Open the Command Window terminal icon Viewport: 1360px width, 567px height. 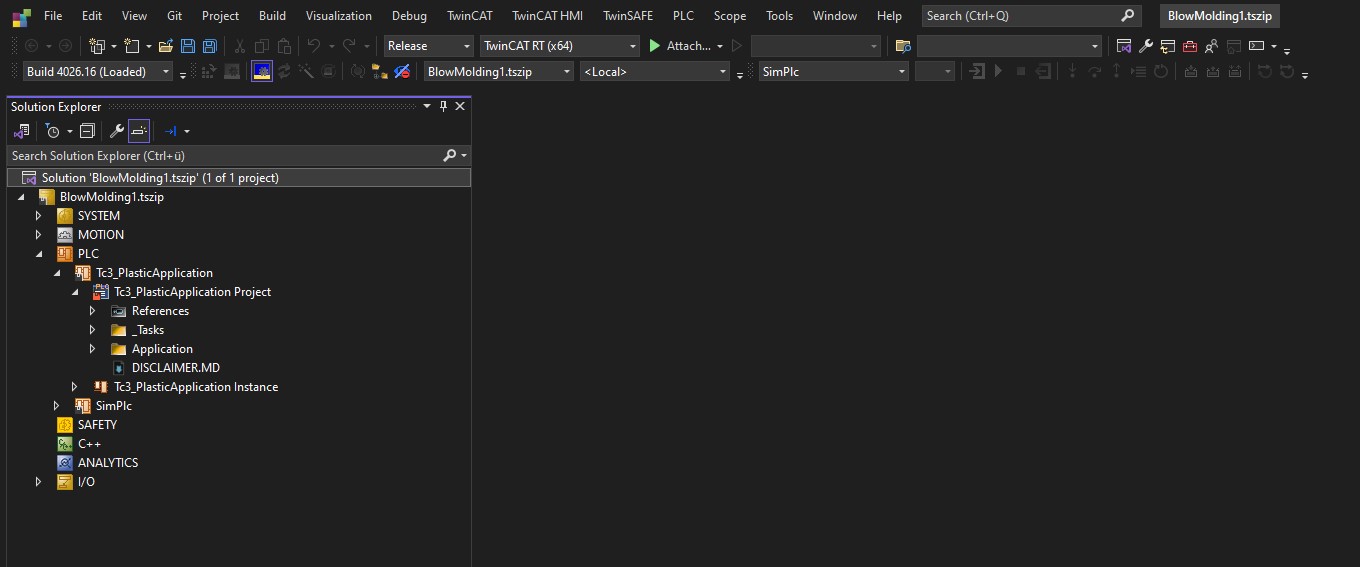pyautogui.click(x=1257, y=46)
